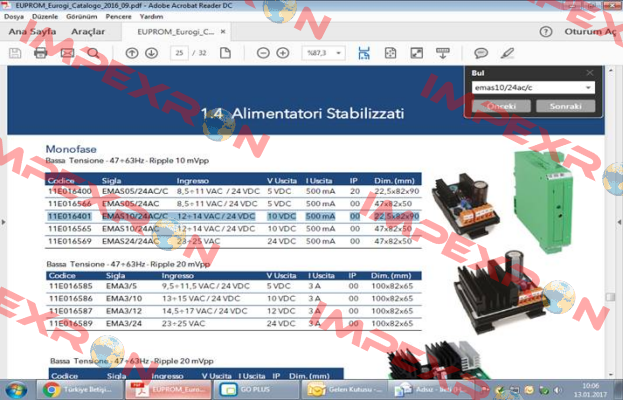Send file by email envelope icon
This screenshot has width=623, height=400.
[67, 53]
